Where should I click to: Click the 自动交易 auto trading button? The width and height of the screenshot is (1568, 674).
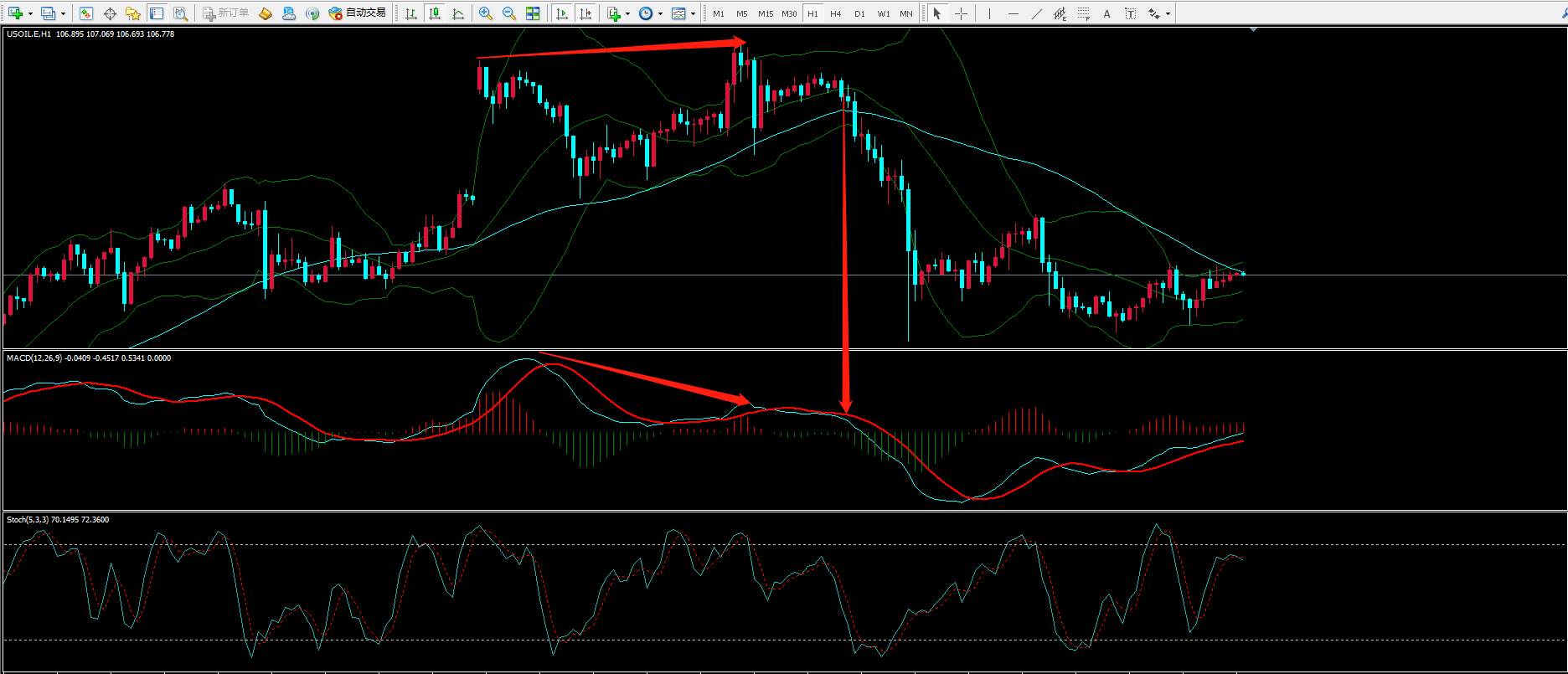(x=358, y=13)
